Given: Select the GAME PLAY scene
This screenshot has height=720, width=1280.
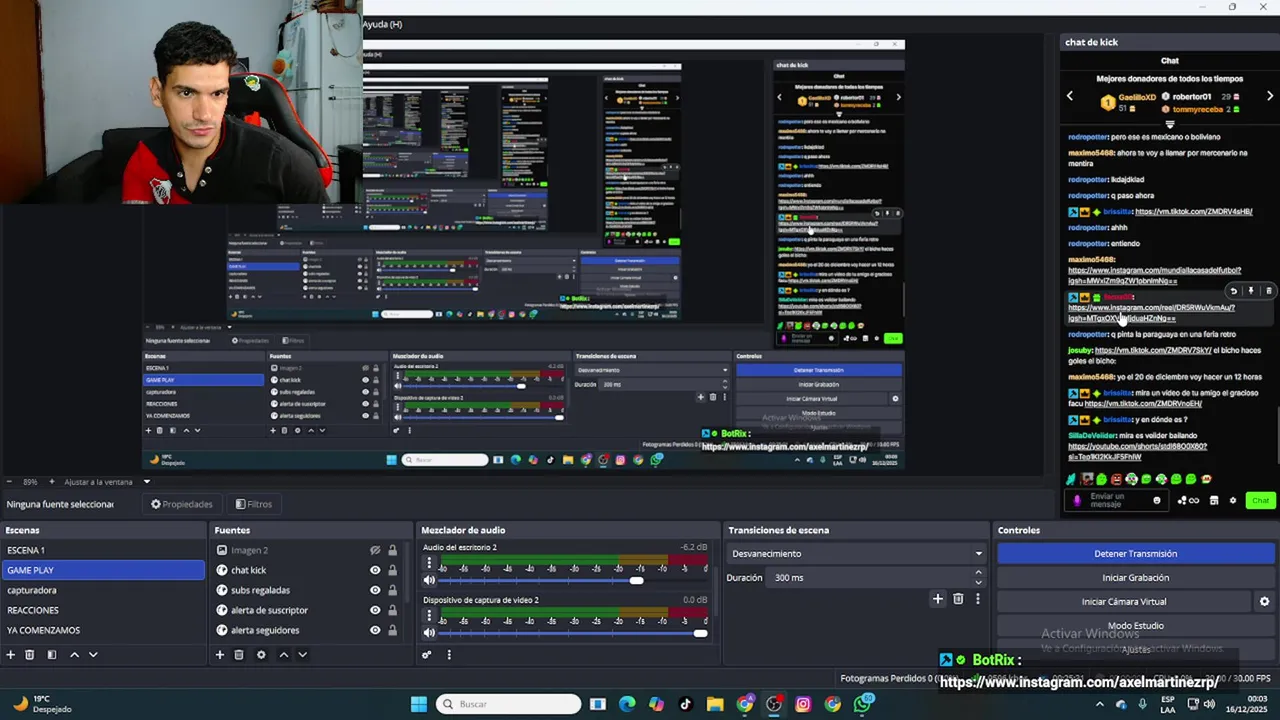Looking at the screenshot, I should (x=103, y=570).
